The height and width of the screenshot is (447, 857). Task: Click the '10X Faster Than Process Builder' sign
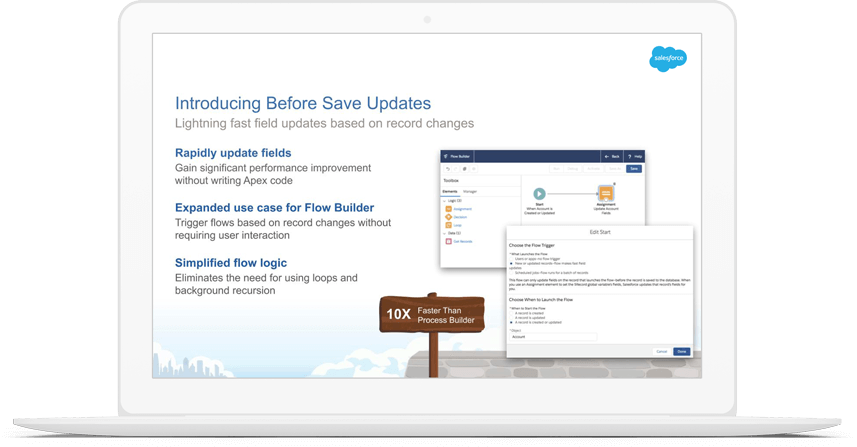coord(432,314)
